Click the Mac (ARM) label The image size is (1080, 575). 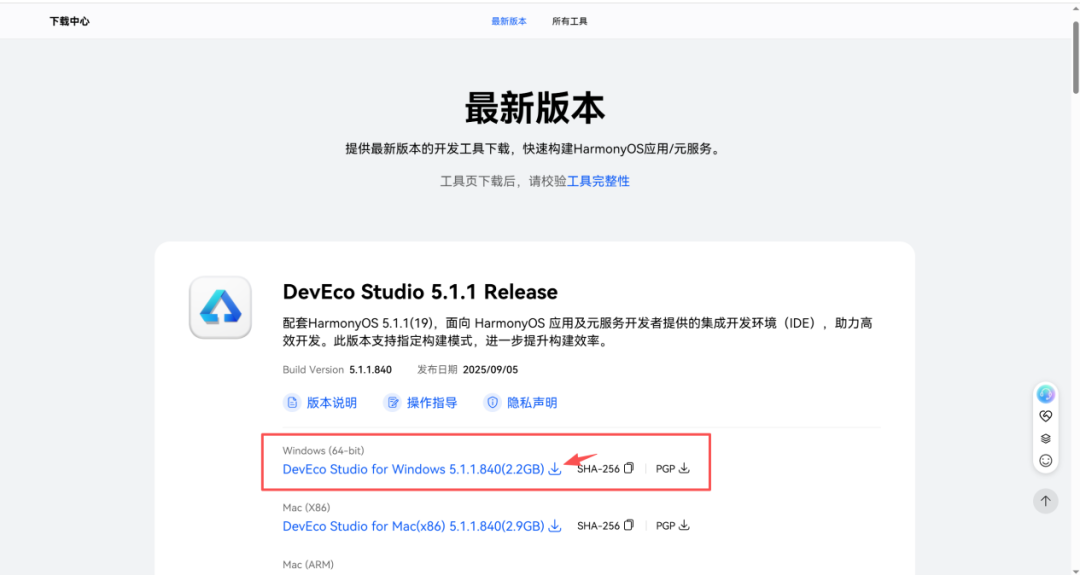click(x=308, y=565)
